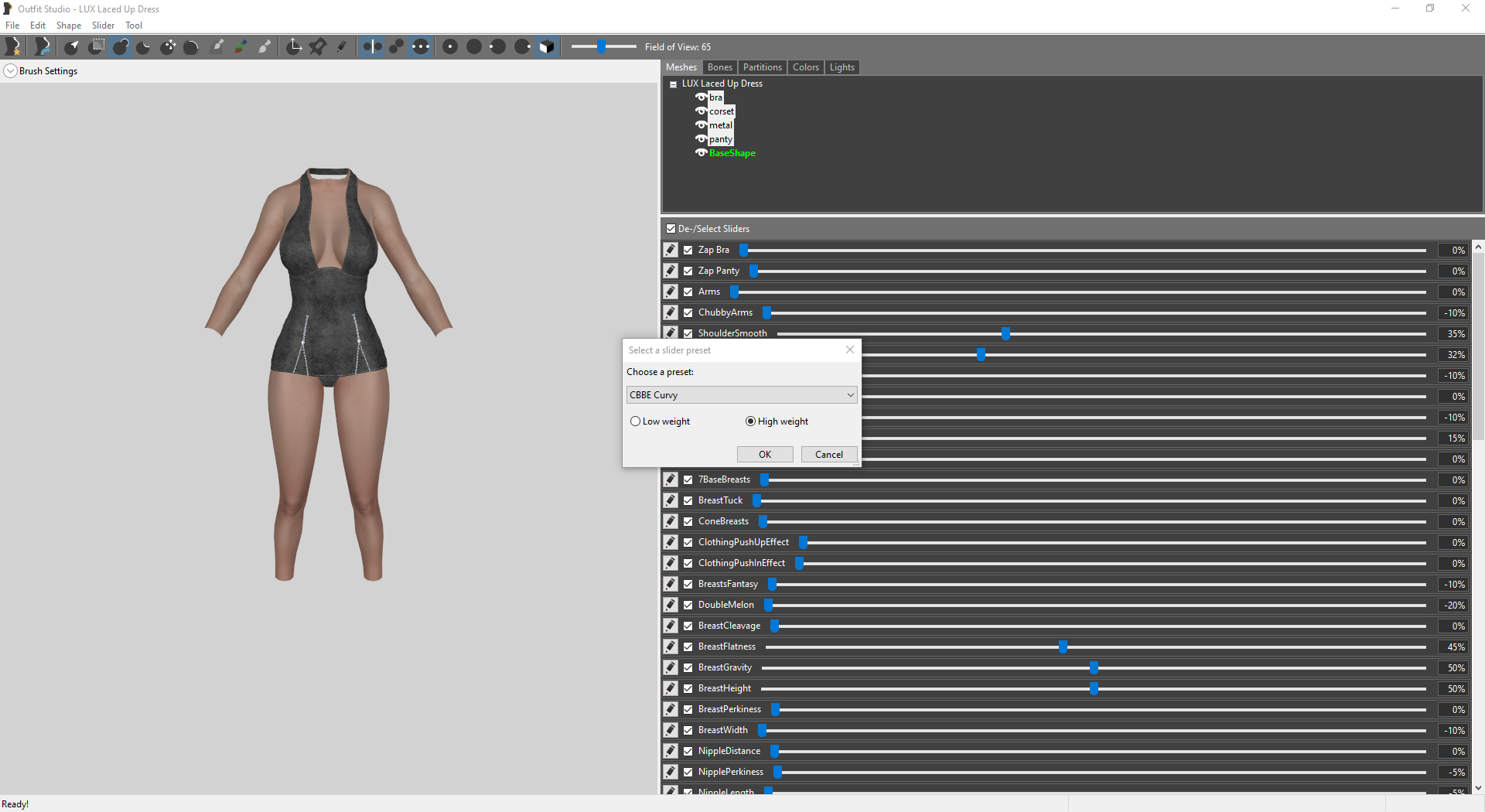
Task: Select the panty mesh in the list
Action: tap(721, 139)
